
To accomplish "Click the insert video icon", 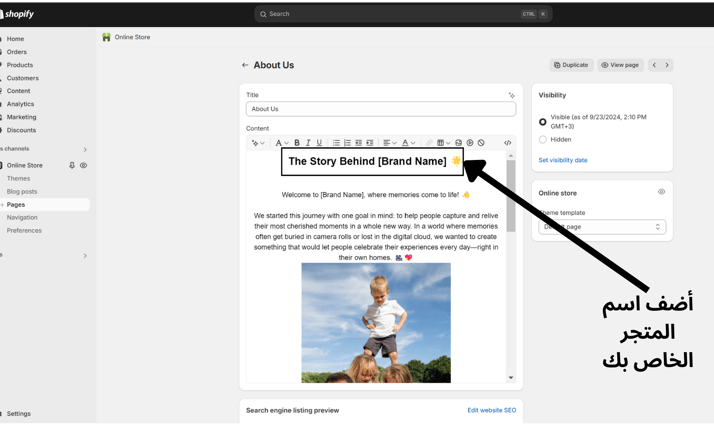I will pyautogui.click(x=470, y=143).
